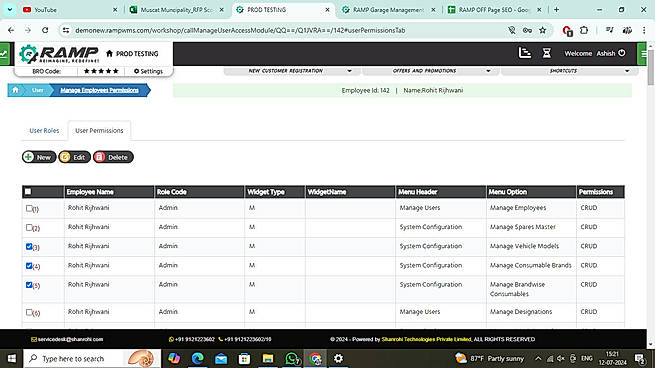Open Shanrohi Technologies Private Limited link
Screen dimensions: 655x368
coord(427,339)
